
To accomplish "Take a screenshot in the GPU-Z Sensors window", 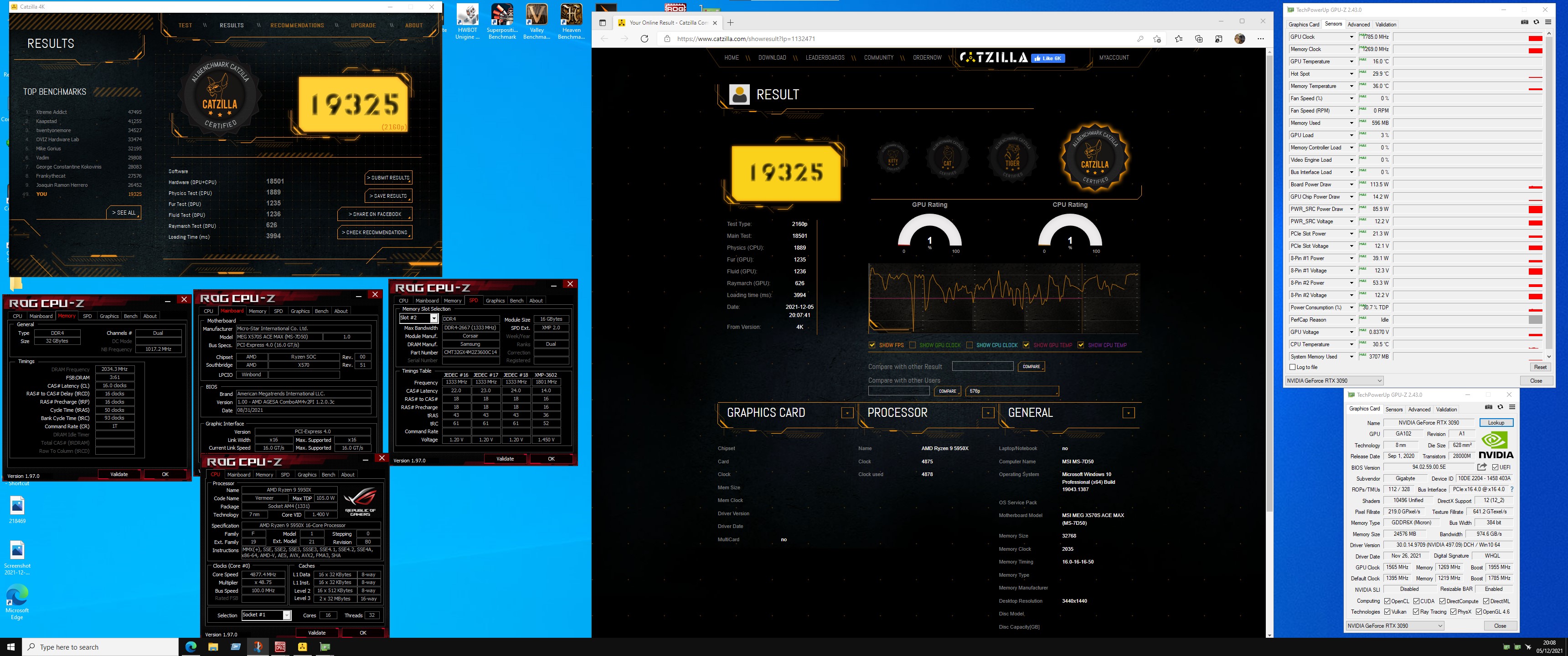I will [1525, 22].
